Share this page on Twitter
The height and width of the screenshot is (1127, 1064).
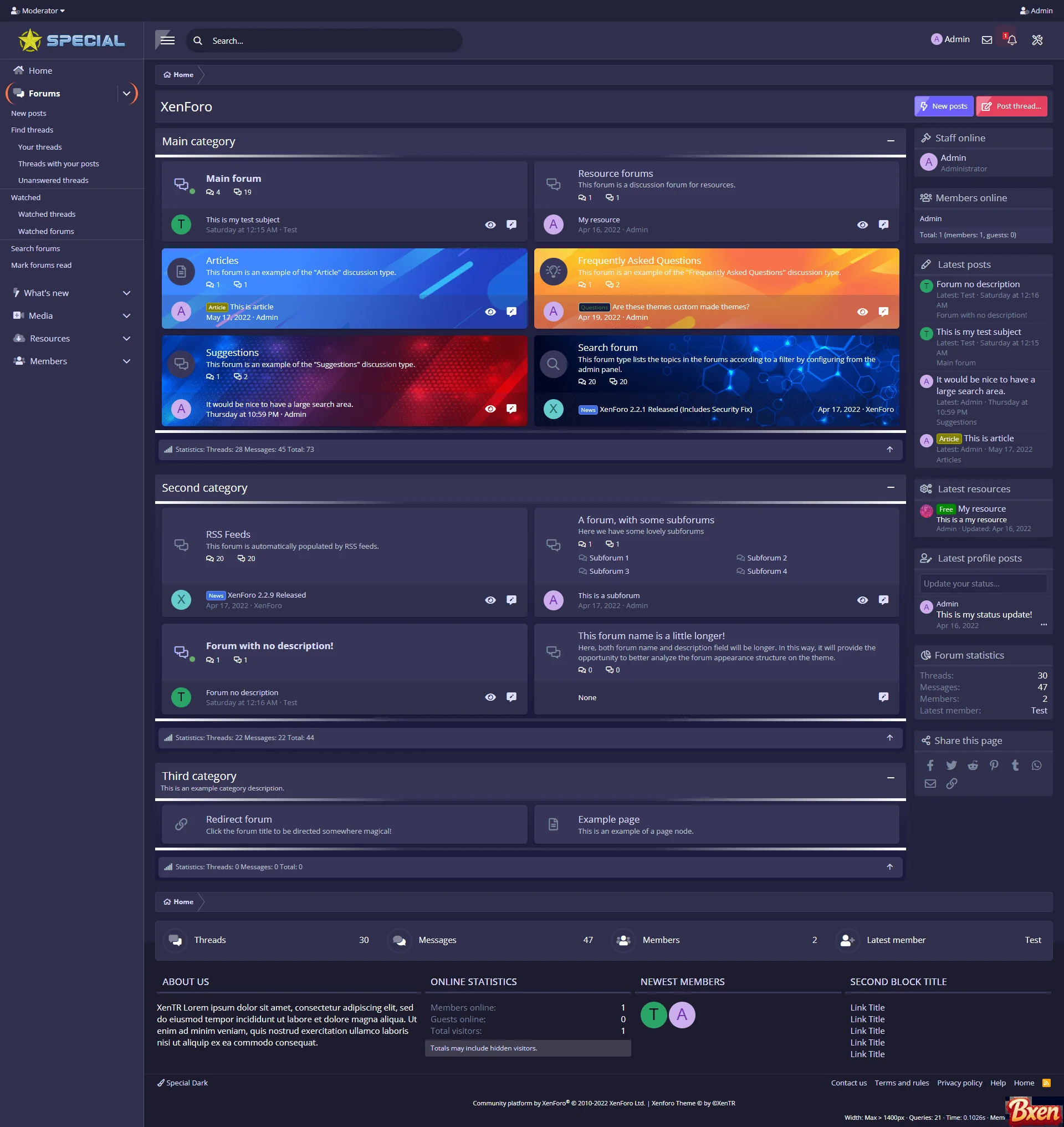[x=951, y=765]
